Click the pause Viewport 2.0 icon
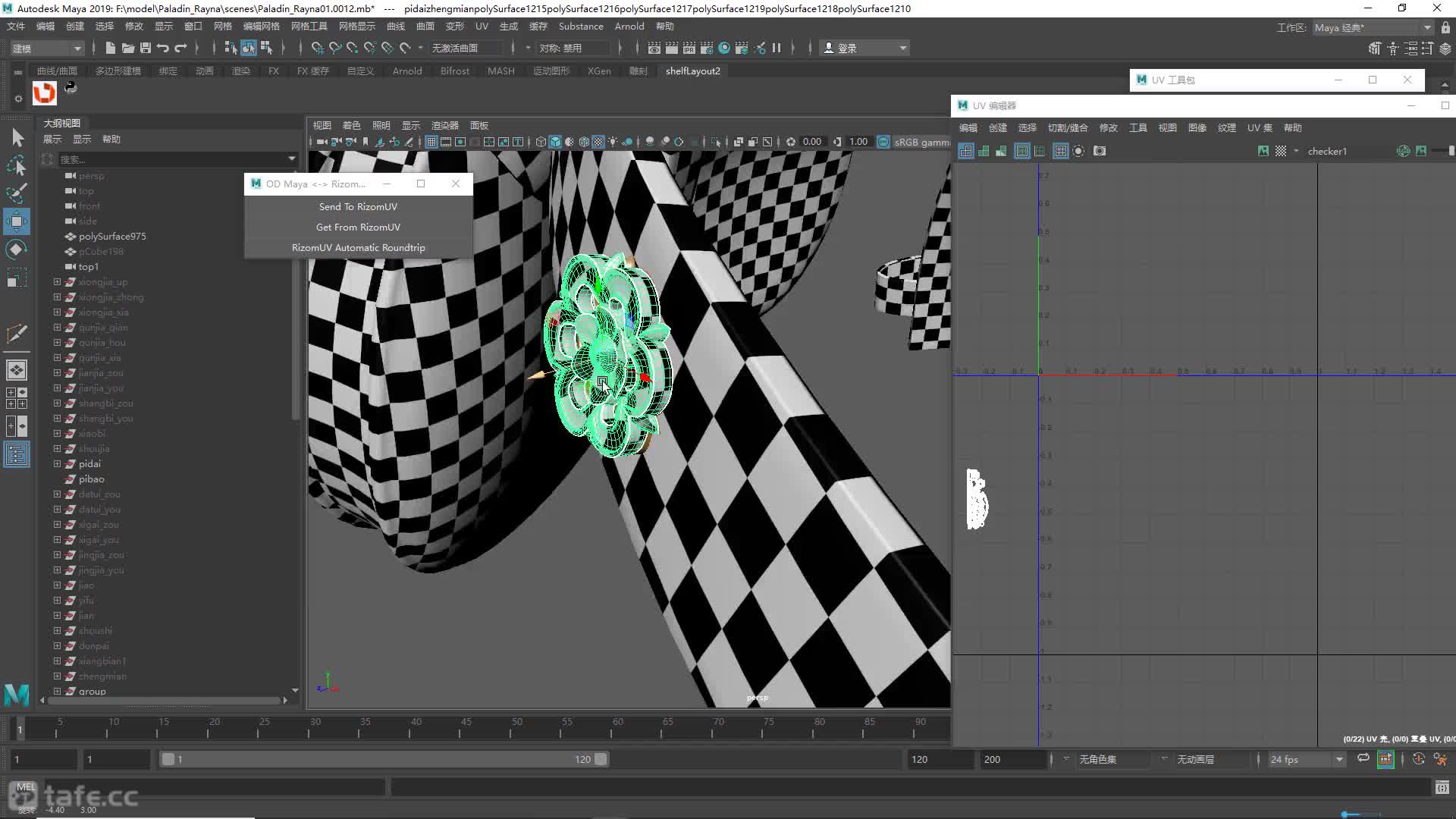This screenshot has height=819, width=1456. tap(777, 48)
